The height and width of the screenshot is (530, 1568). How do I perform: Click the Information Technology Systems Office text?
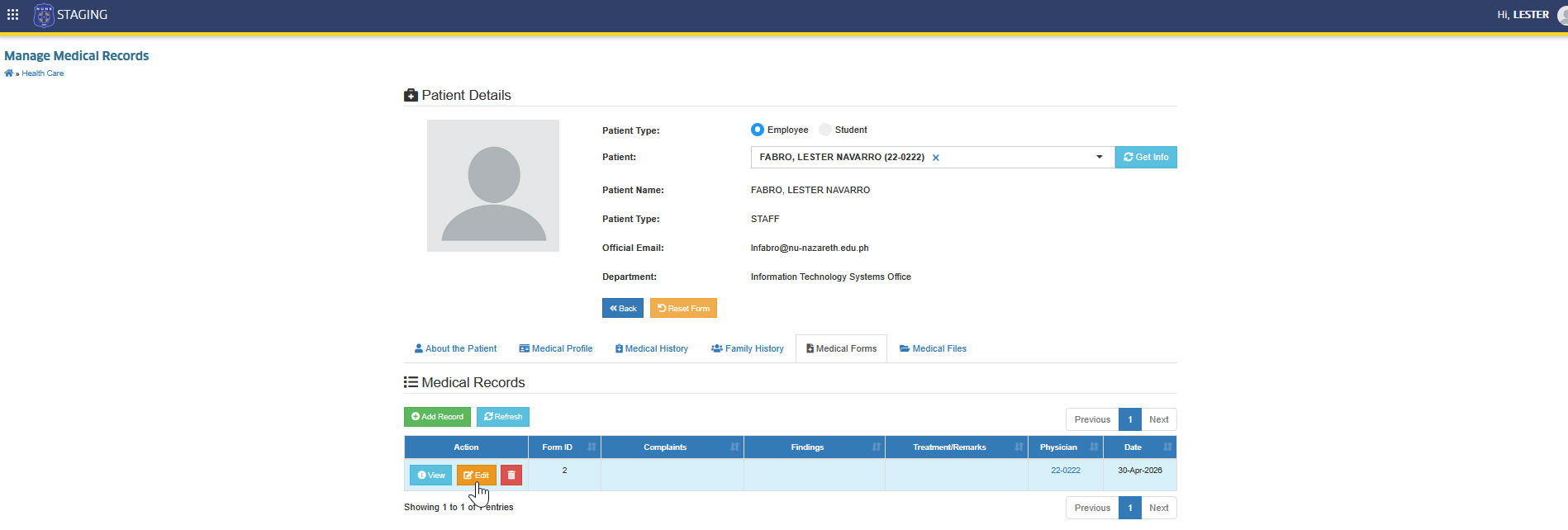click(831, 277)
